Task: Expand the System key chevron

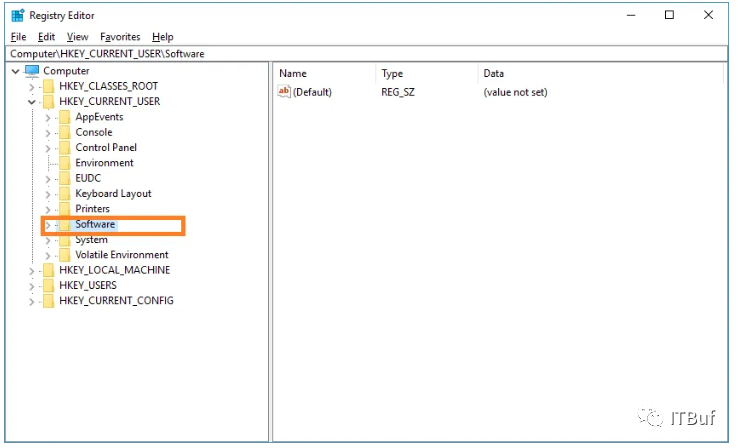Action: 48,240
